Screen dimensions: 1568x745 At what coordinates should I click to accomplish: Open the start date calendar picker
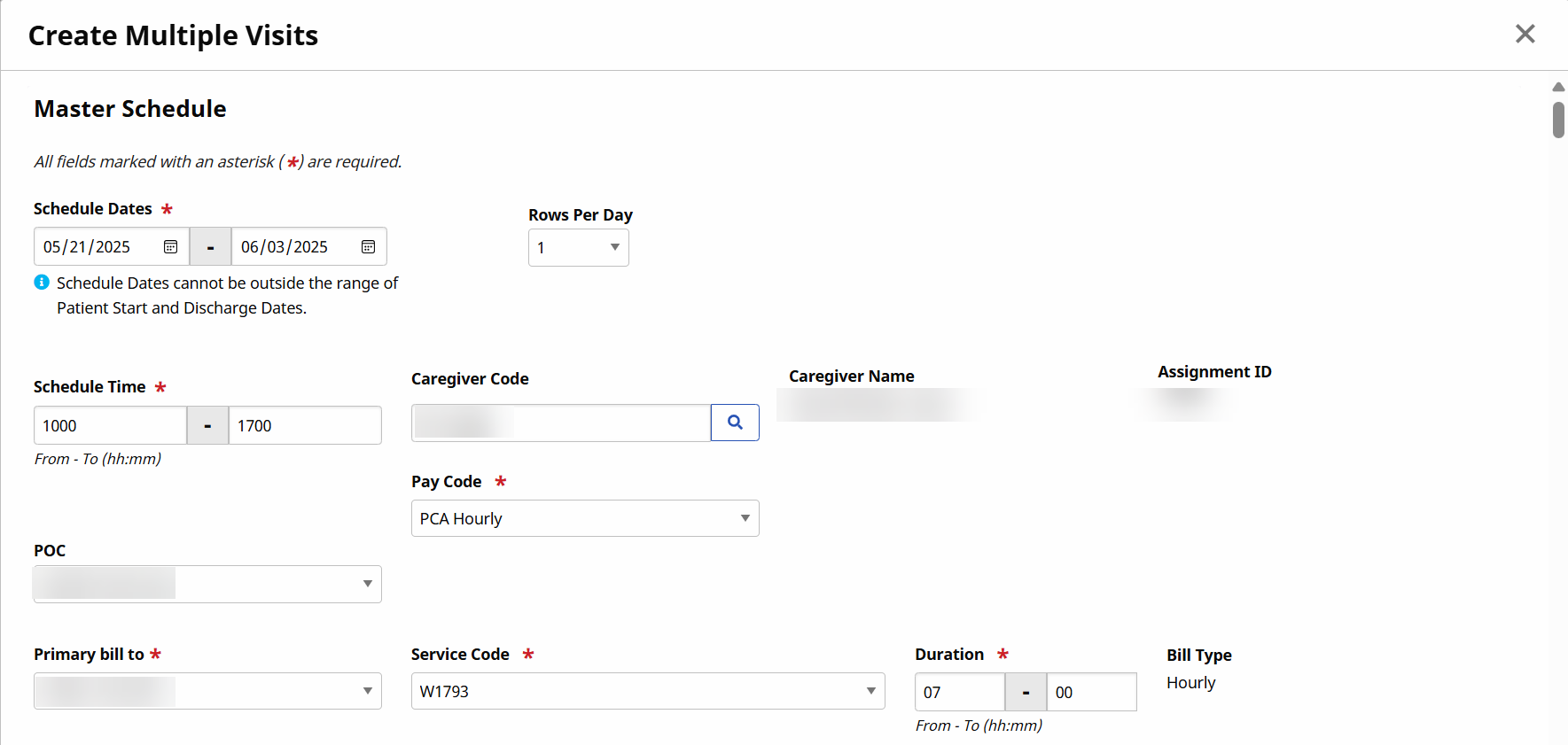[x=170, y=247]
